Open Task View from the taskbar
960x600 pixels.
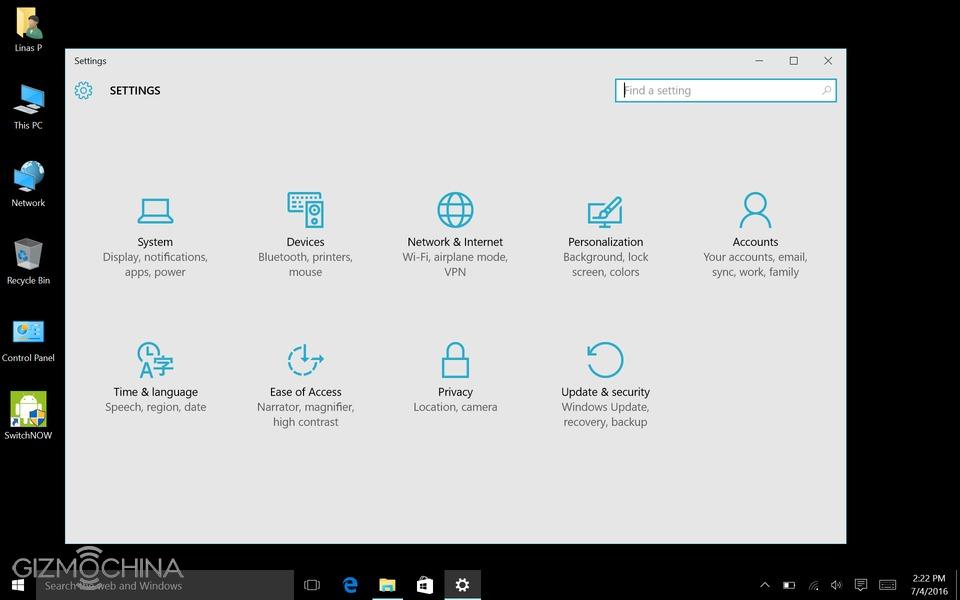tap(312, 585)
